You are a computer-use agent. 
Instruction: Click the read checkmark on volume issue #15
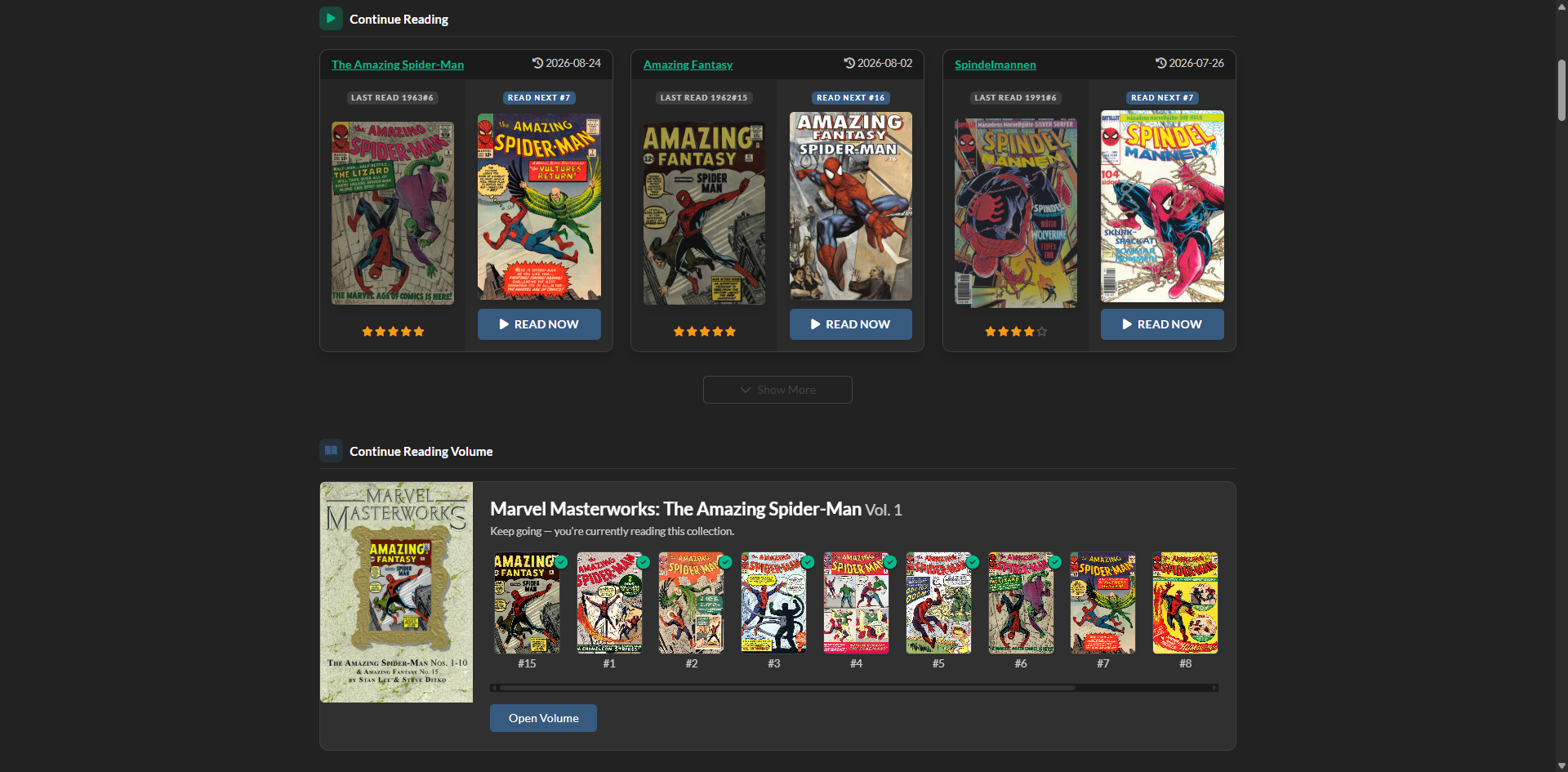tap(561, 562)
